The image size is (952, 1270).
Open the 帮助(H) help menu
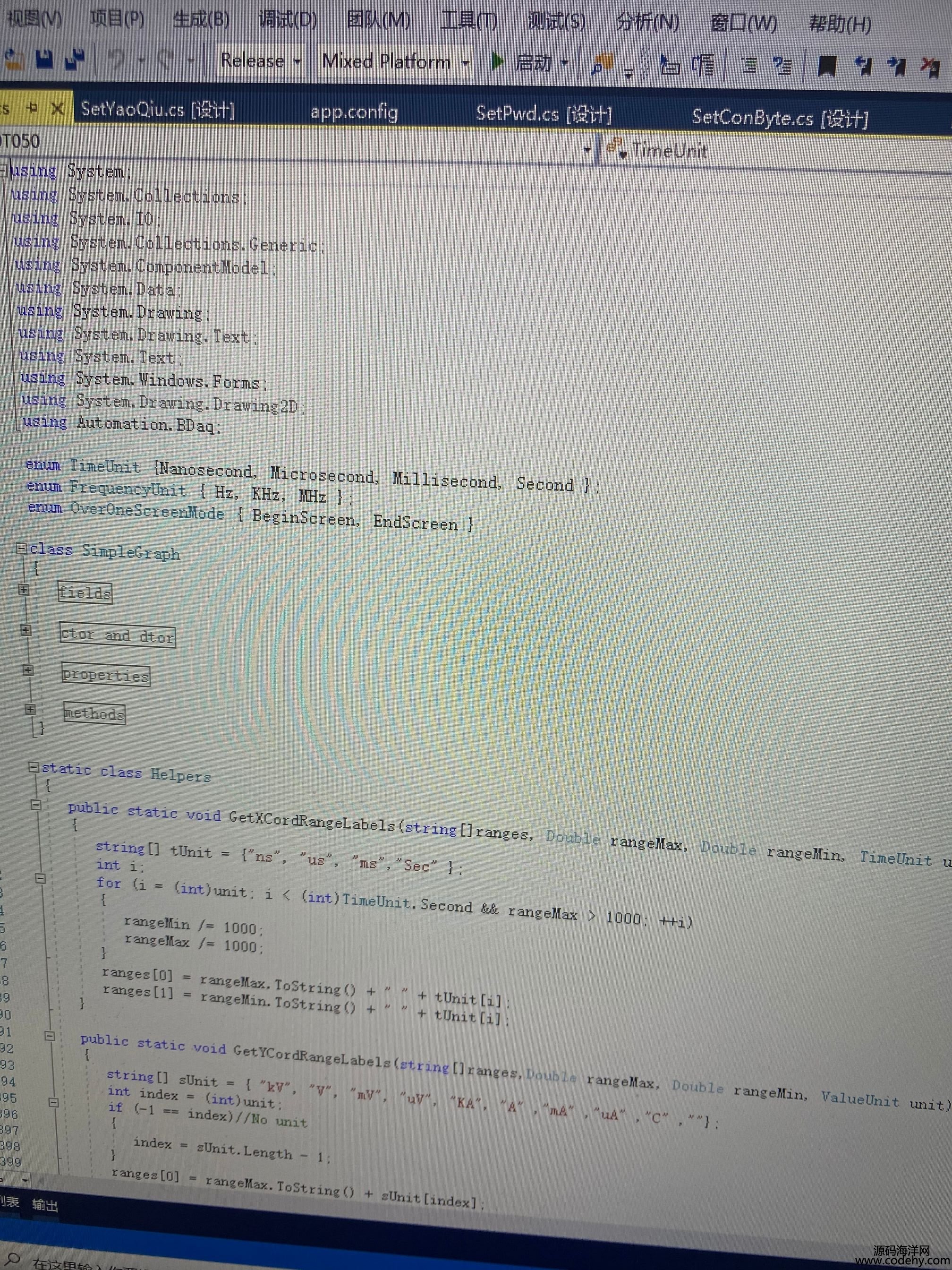[x=840, y=25]
